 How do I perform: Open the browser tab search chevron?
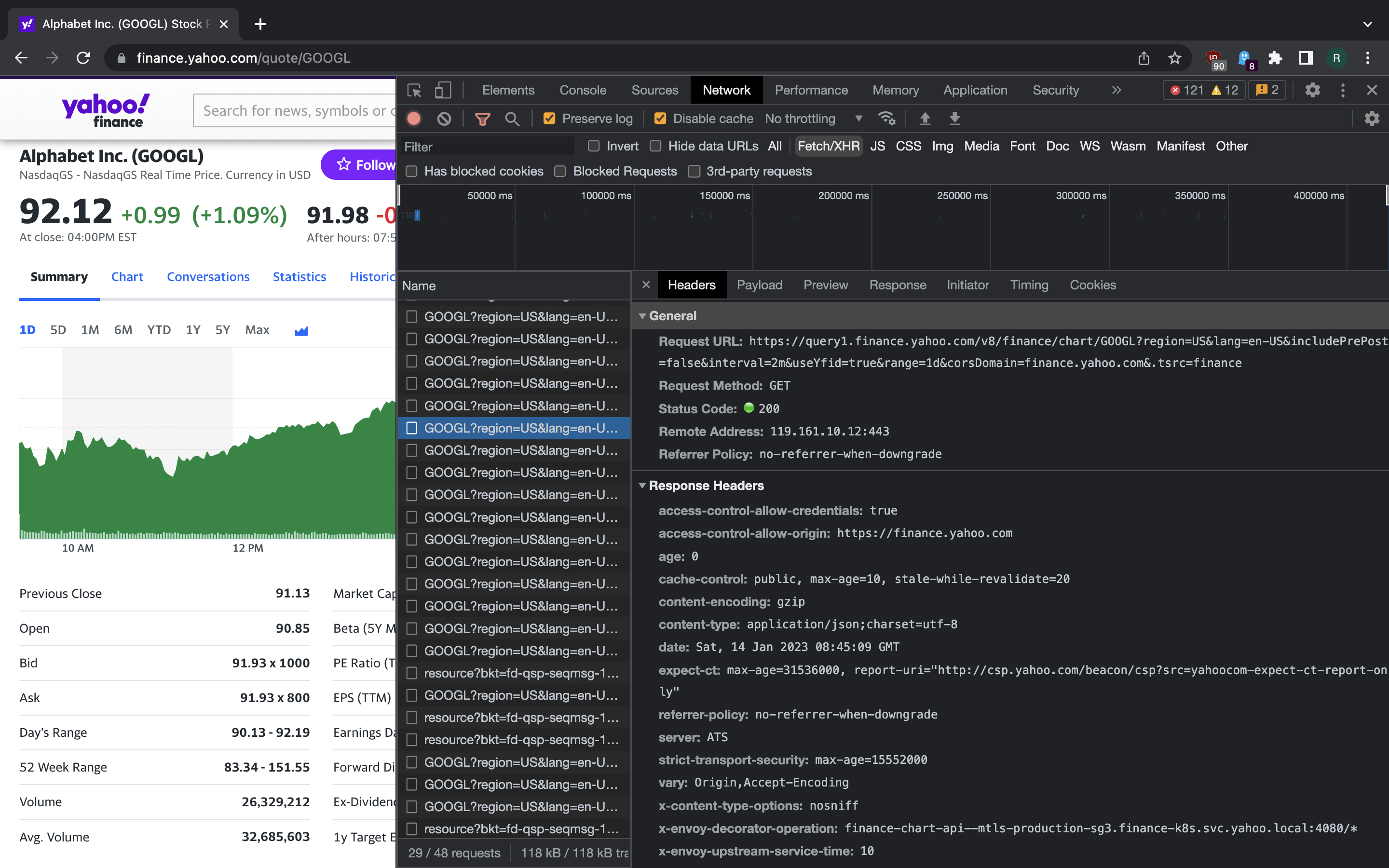pos(1367,24)
